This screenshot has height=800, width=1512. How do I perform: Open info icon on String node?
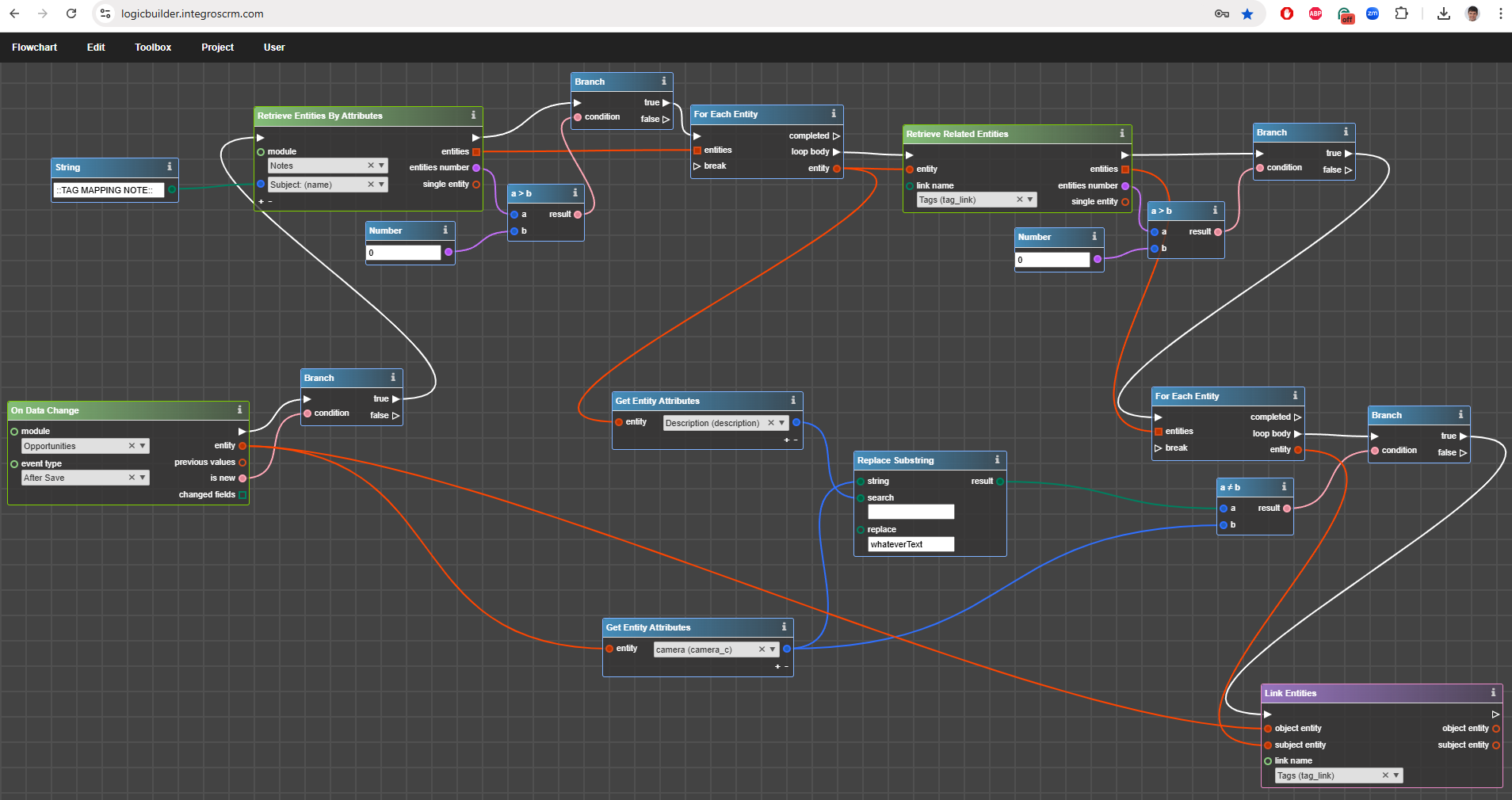169,166
